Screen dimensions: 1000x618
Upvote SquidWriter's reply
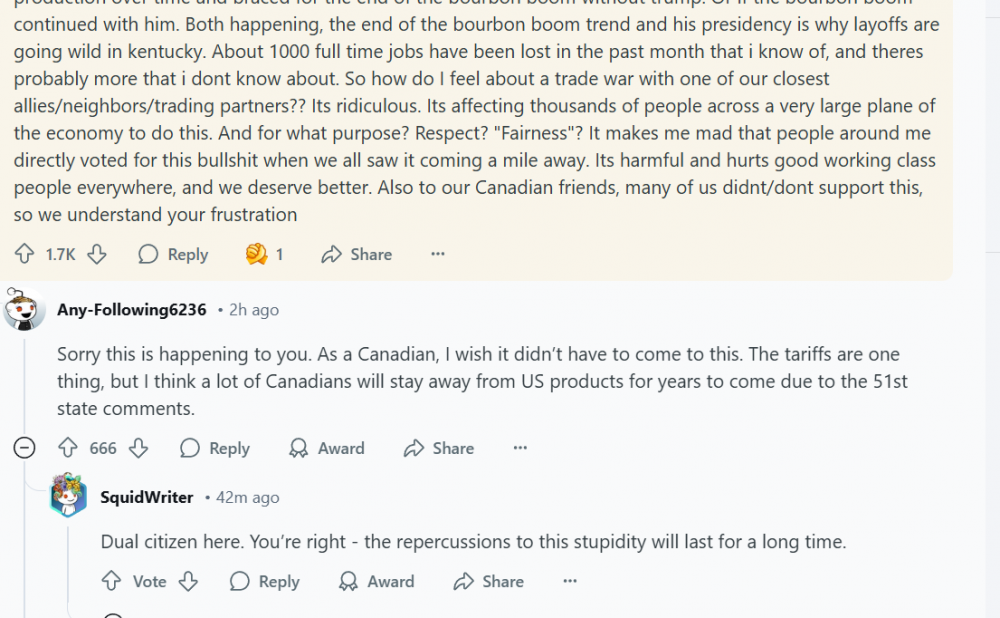[112, 582]
